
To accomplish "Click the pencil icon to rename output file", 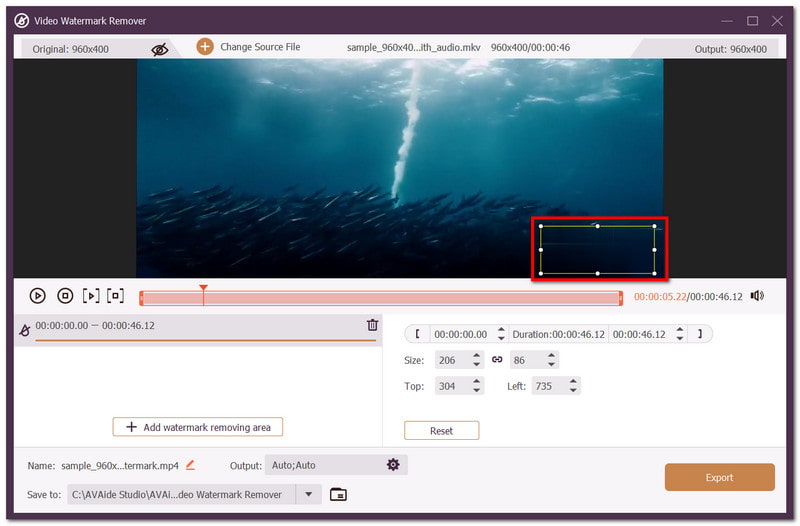I will pos(190,465).
